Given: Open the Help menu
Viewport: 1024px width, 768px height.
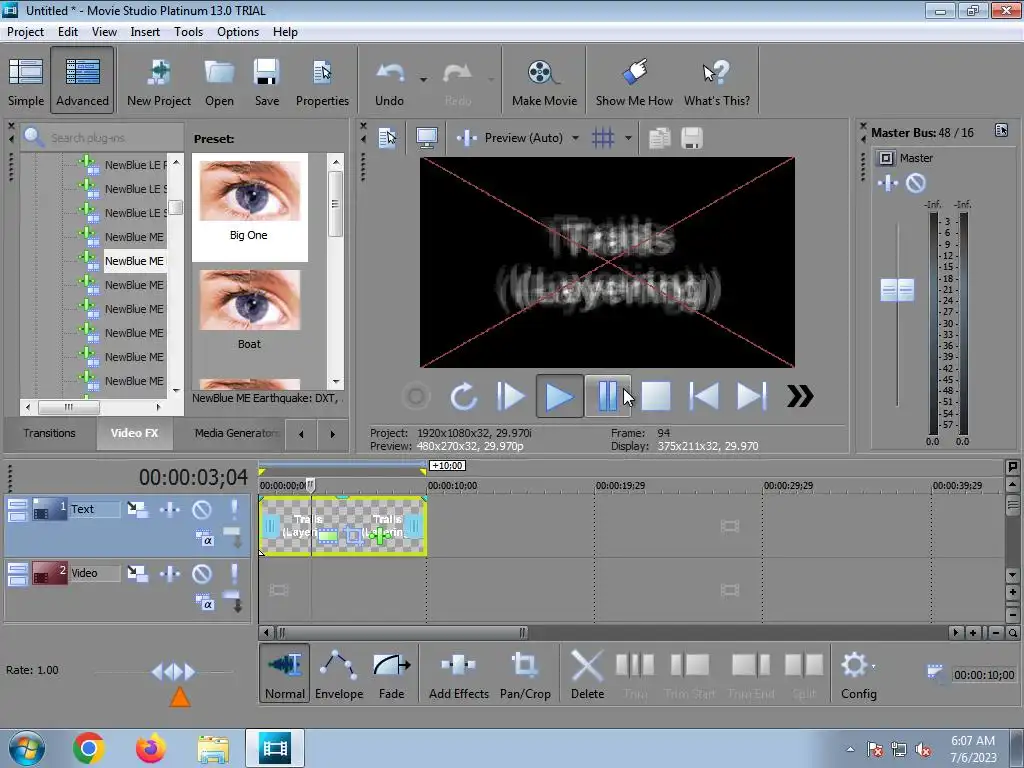Looking at the screenshot, I should click(x=285, y=31).
